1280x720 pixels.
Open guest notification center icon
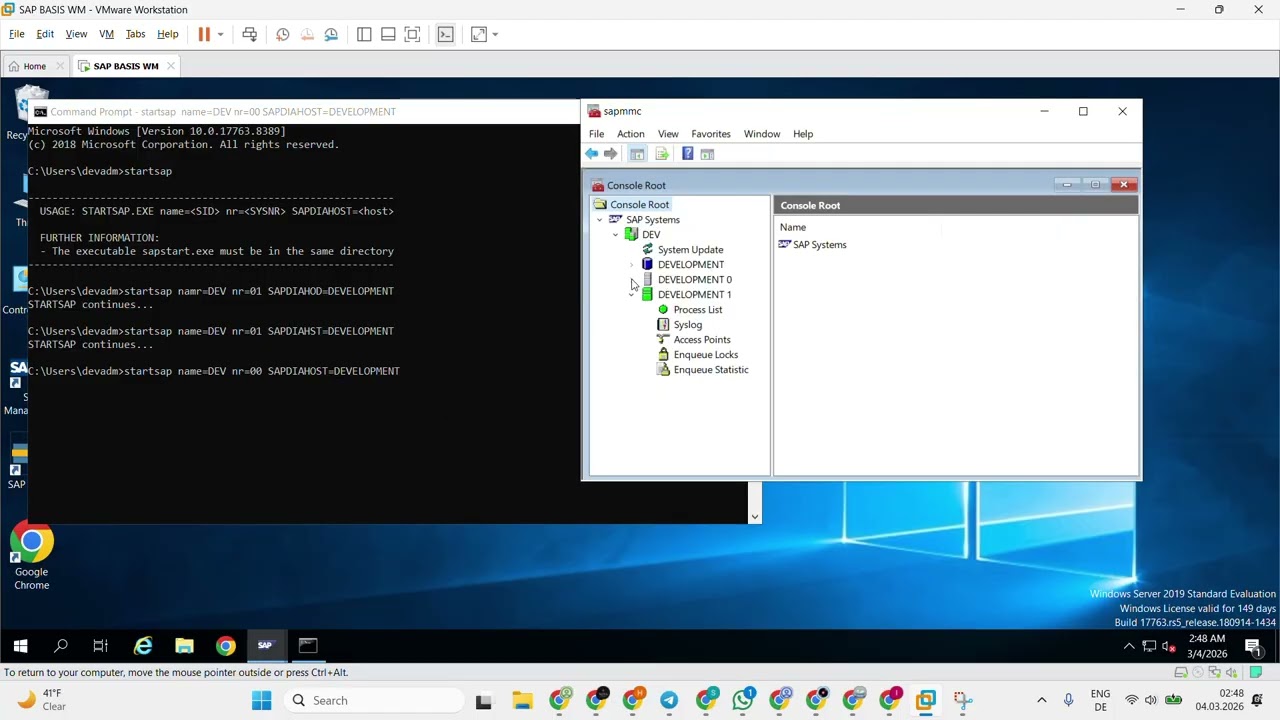(1253, 646)
